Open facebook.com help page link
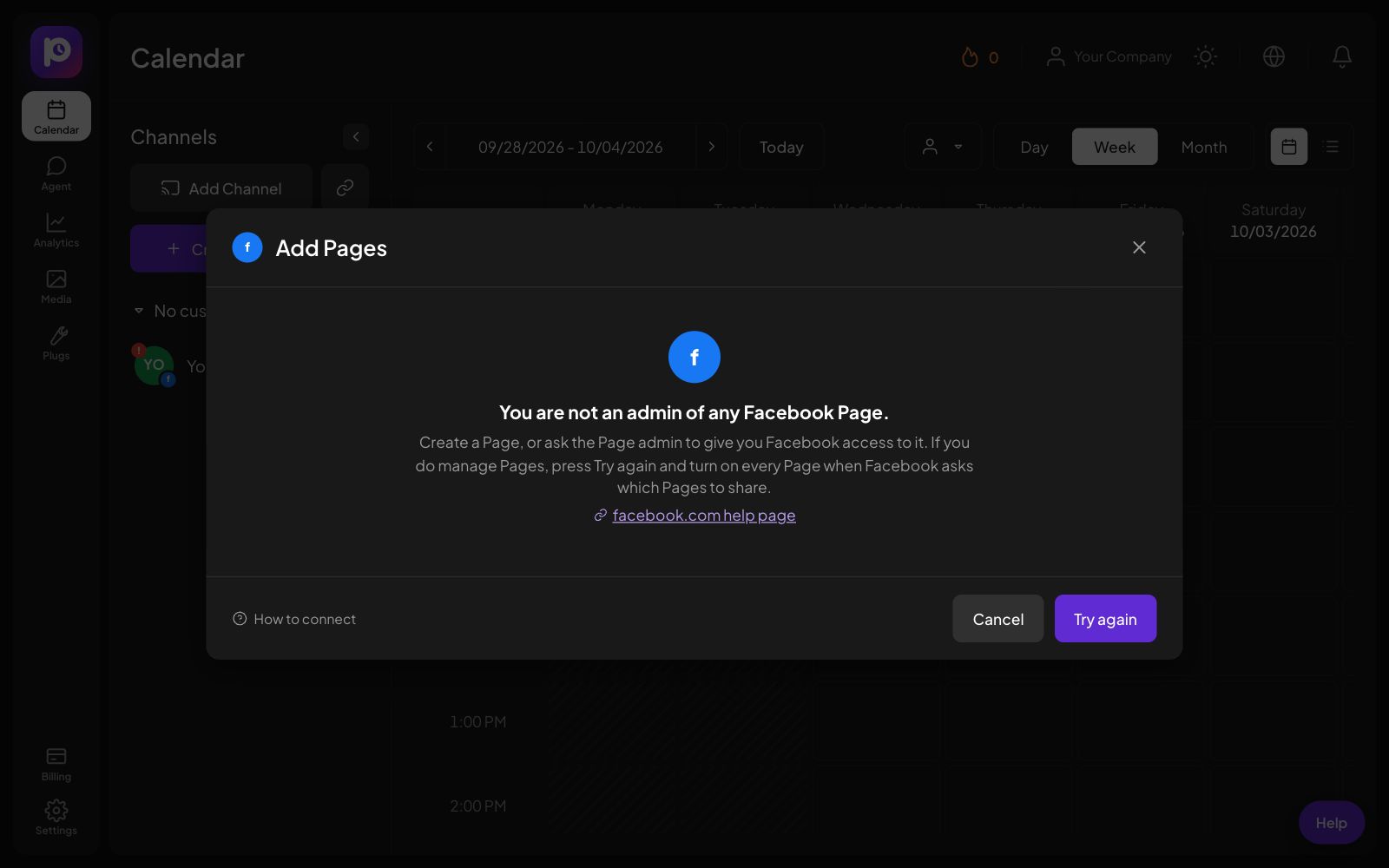This screenshot has width=1389, height=868. click(704, 516)
